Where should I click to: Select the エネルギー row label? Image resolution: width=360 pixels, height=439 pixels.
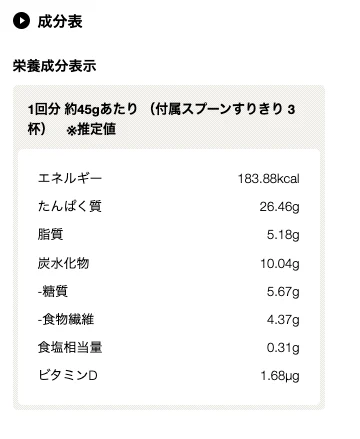tap(70, 178)
